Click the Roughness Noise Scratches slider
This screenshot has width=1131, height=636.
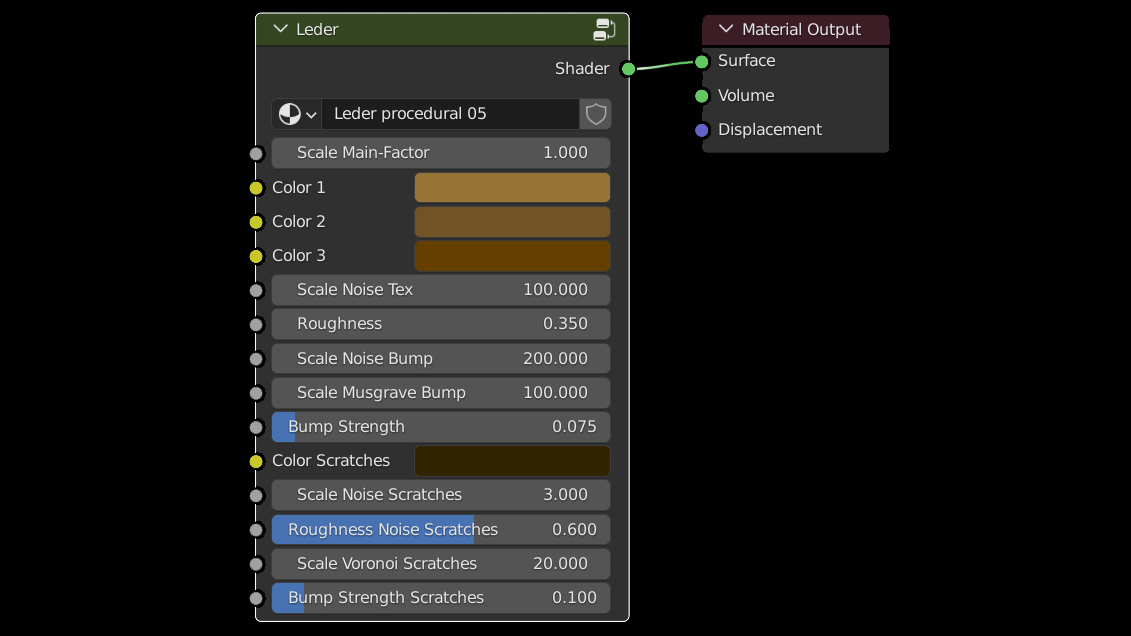point(441,530)
